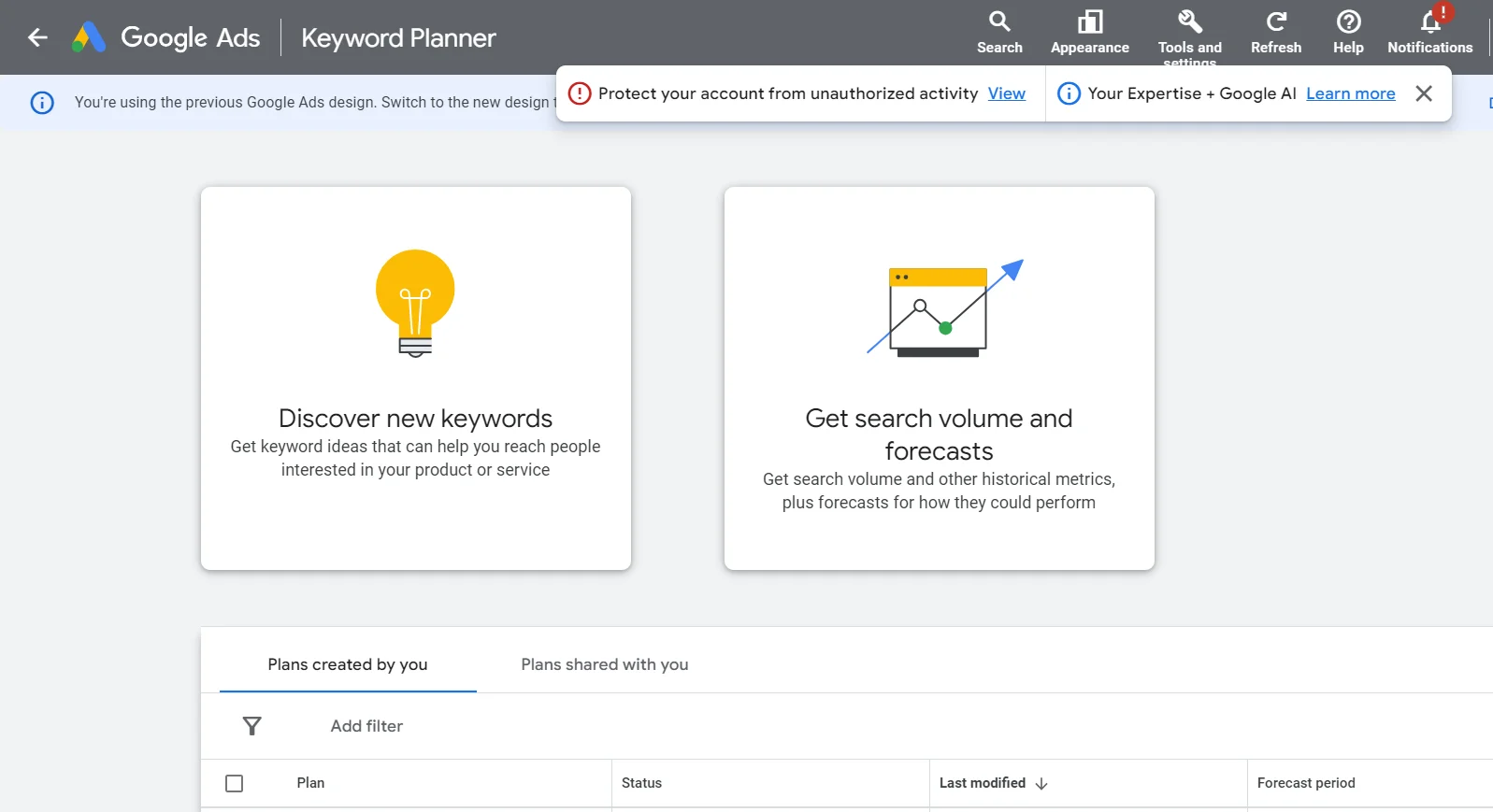Screen dimensions: 1493x812
Task: Open the Appearance panel
Action: point(1089,33)
